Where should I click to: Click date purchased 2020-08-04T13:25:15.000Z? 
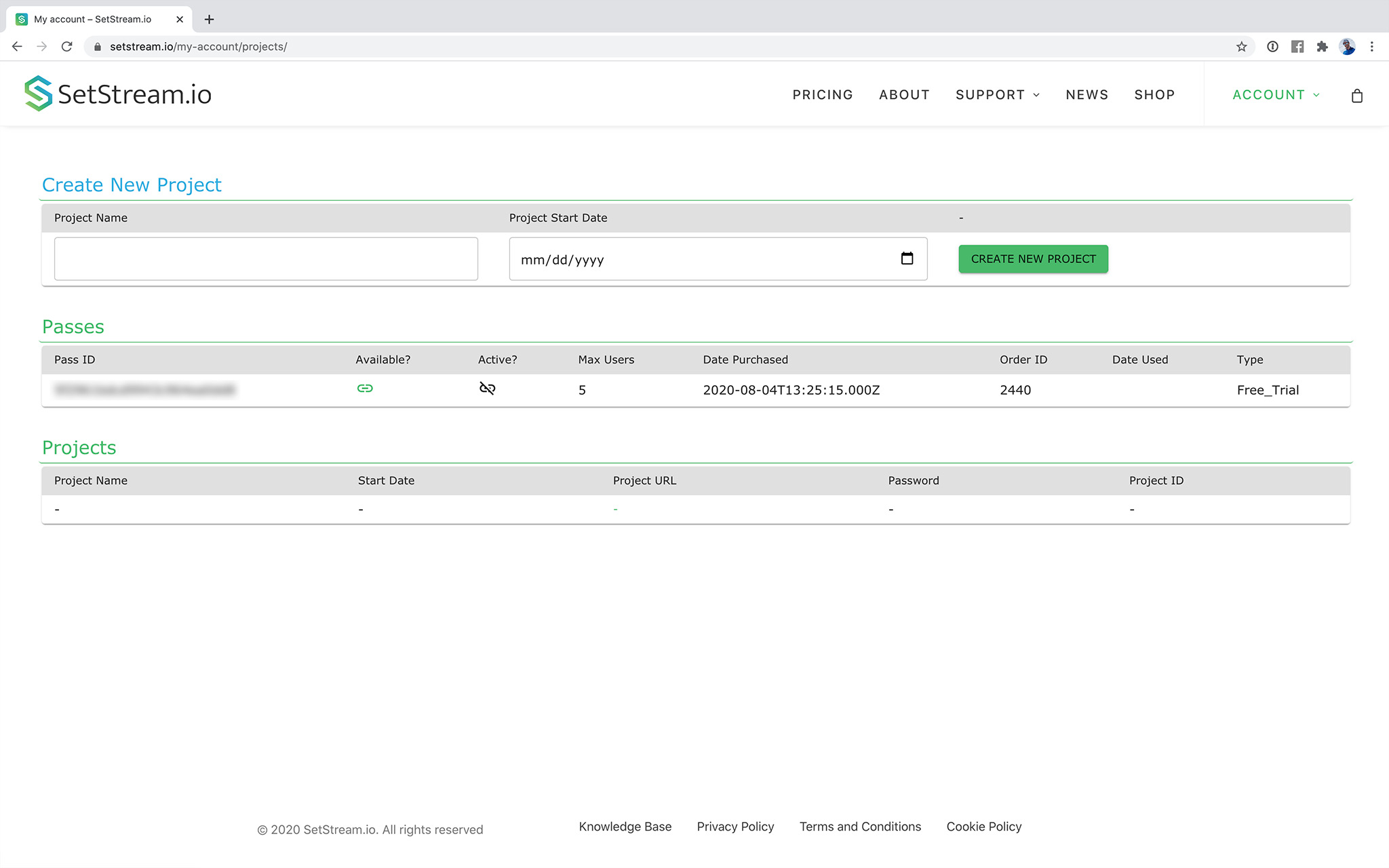point(791,390)
